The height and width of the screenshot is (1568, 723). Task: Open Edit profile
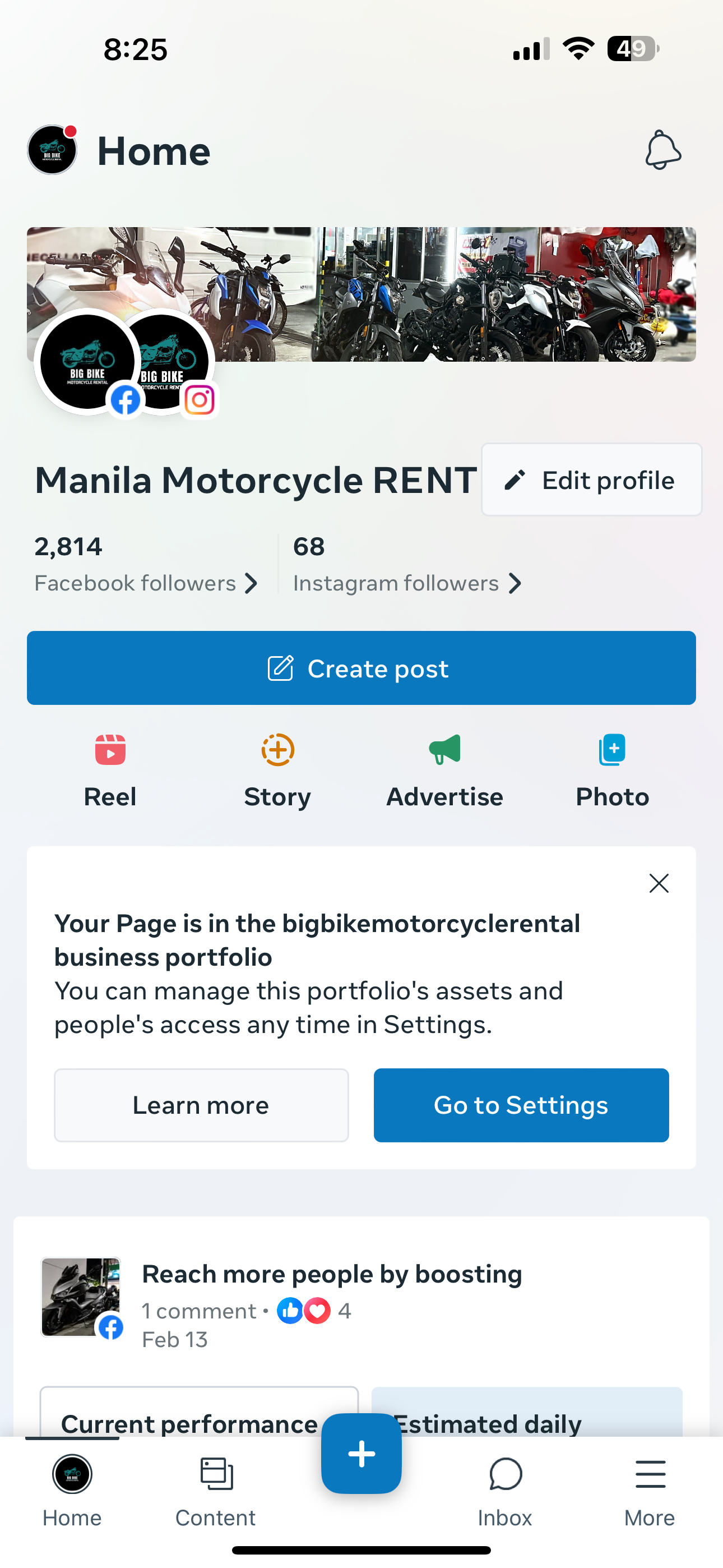point(591,479)
